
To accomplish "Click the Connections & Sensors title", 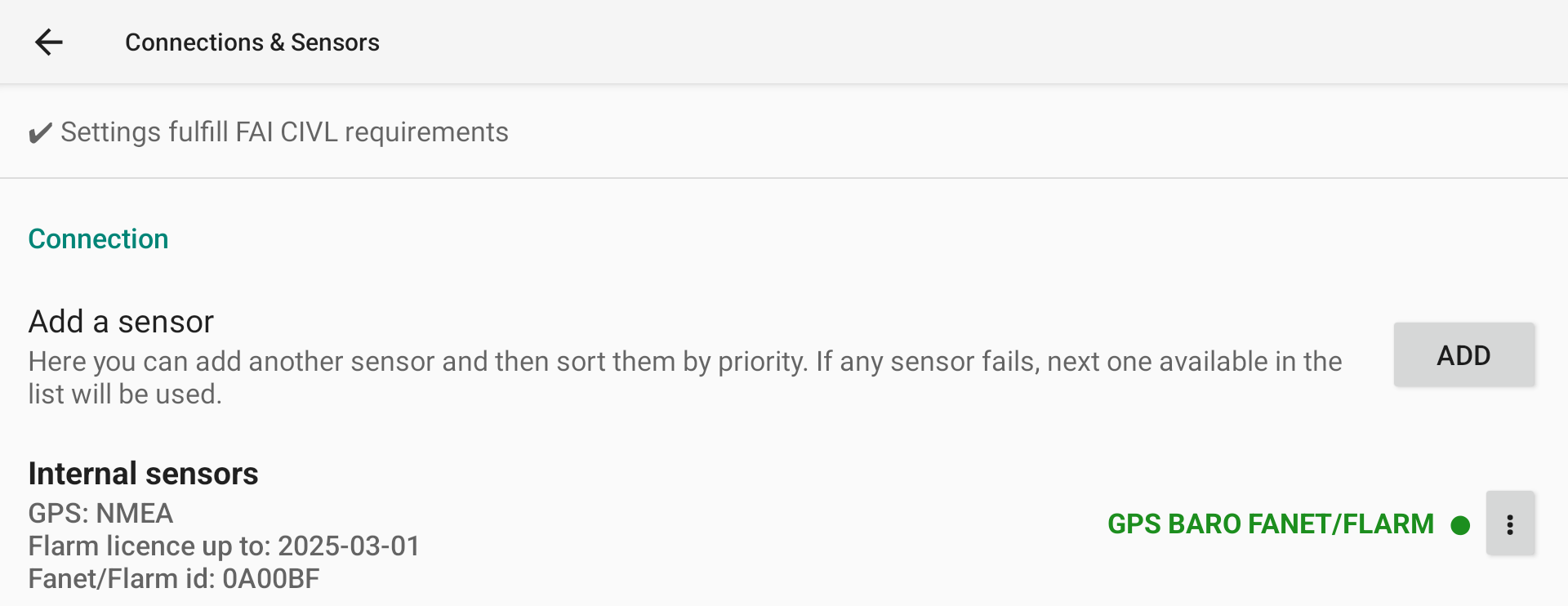I will [x=252, y=42].
